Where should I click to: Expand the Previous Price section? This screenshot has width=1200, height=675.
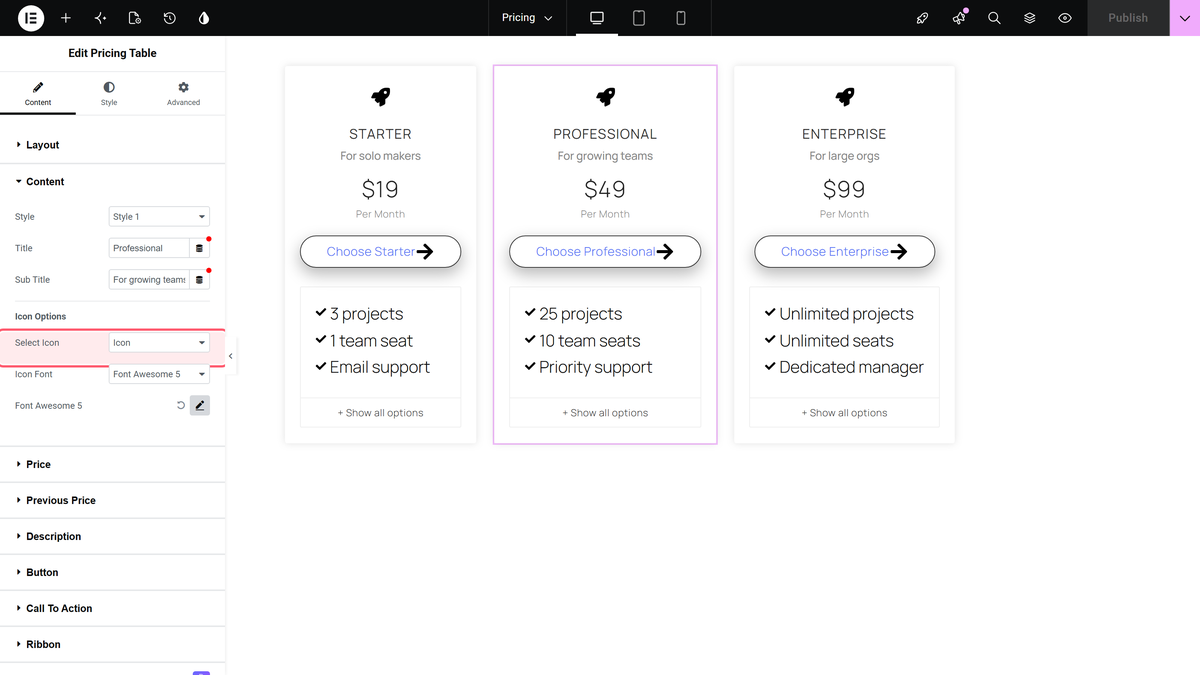(x=113, y=501)
